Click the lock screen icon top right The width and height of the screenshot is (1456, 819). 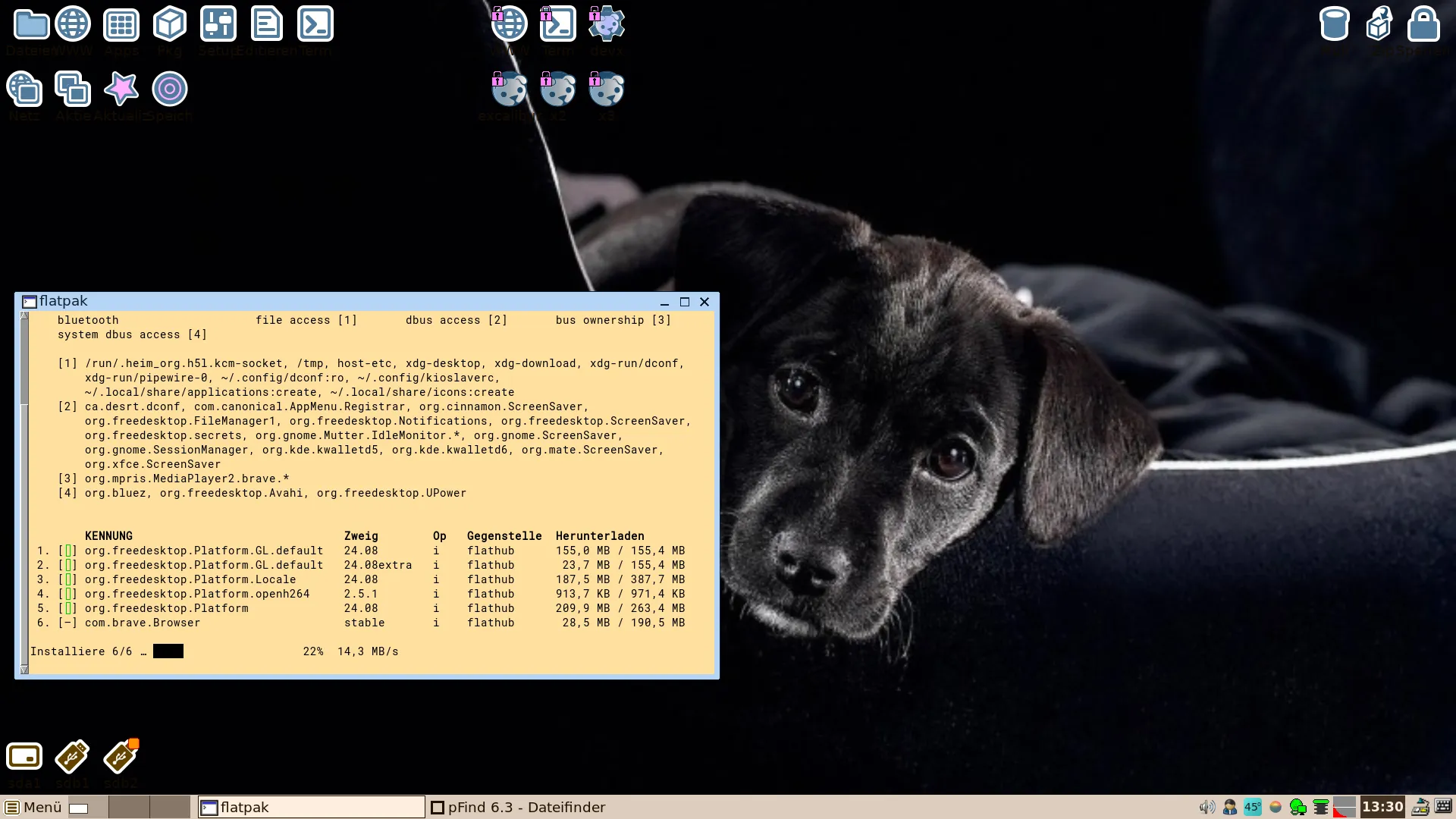click(1423, 25)
